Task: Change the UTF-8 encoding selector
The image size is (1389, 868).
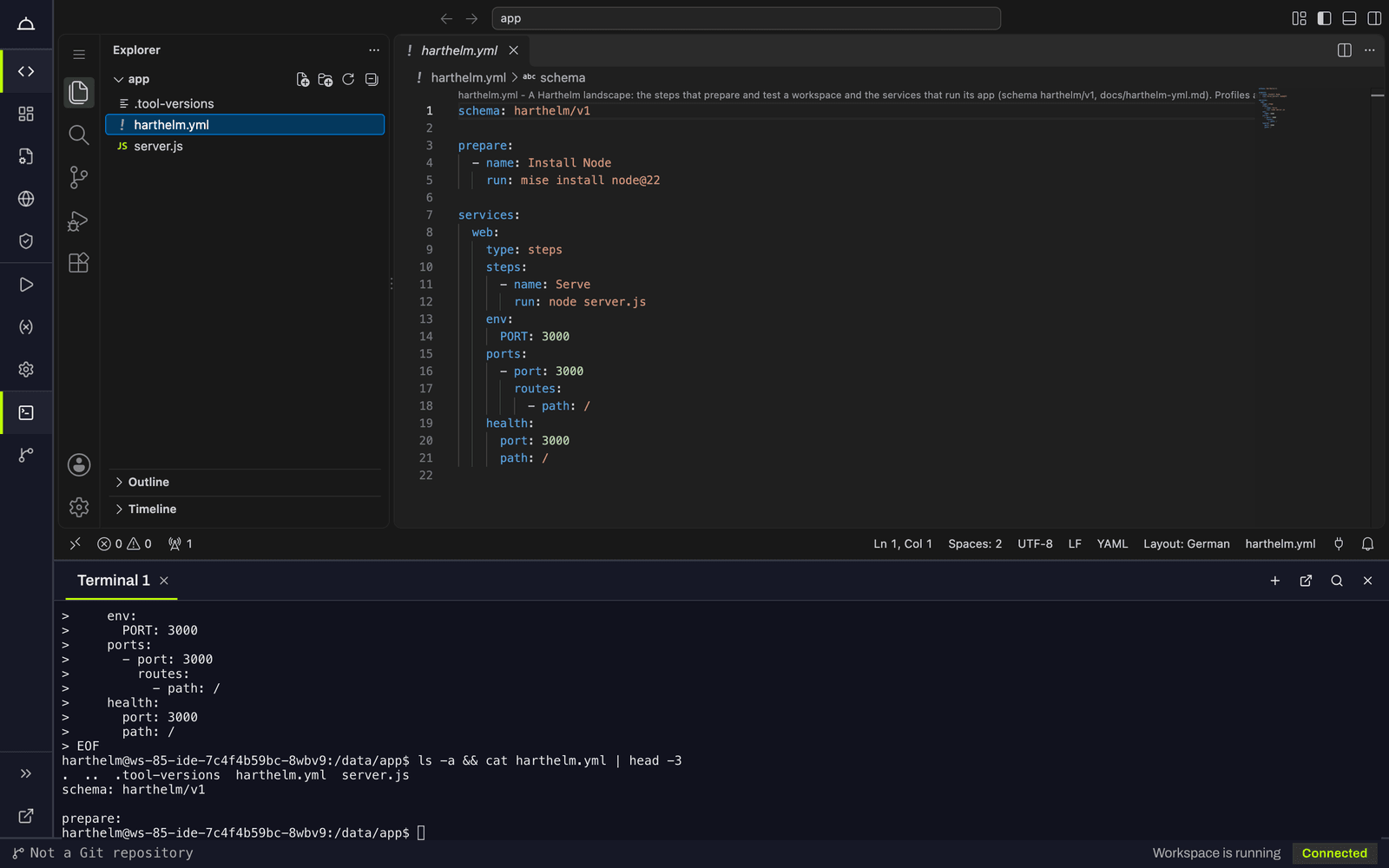Action: click(x=1035, y=544)
